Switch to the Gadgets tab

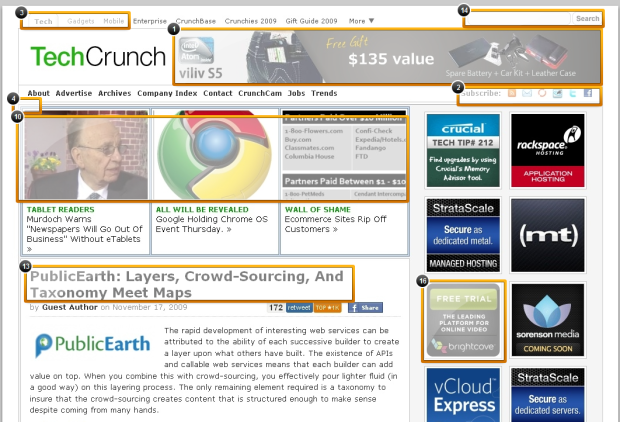coord(81,21)
